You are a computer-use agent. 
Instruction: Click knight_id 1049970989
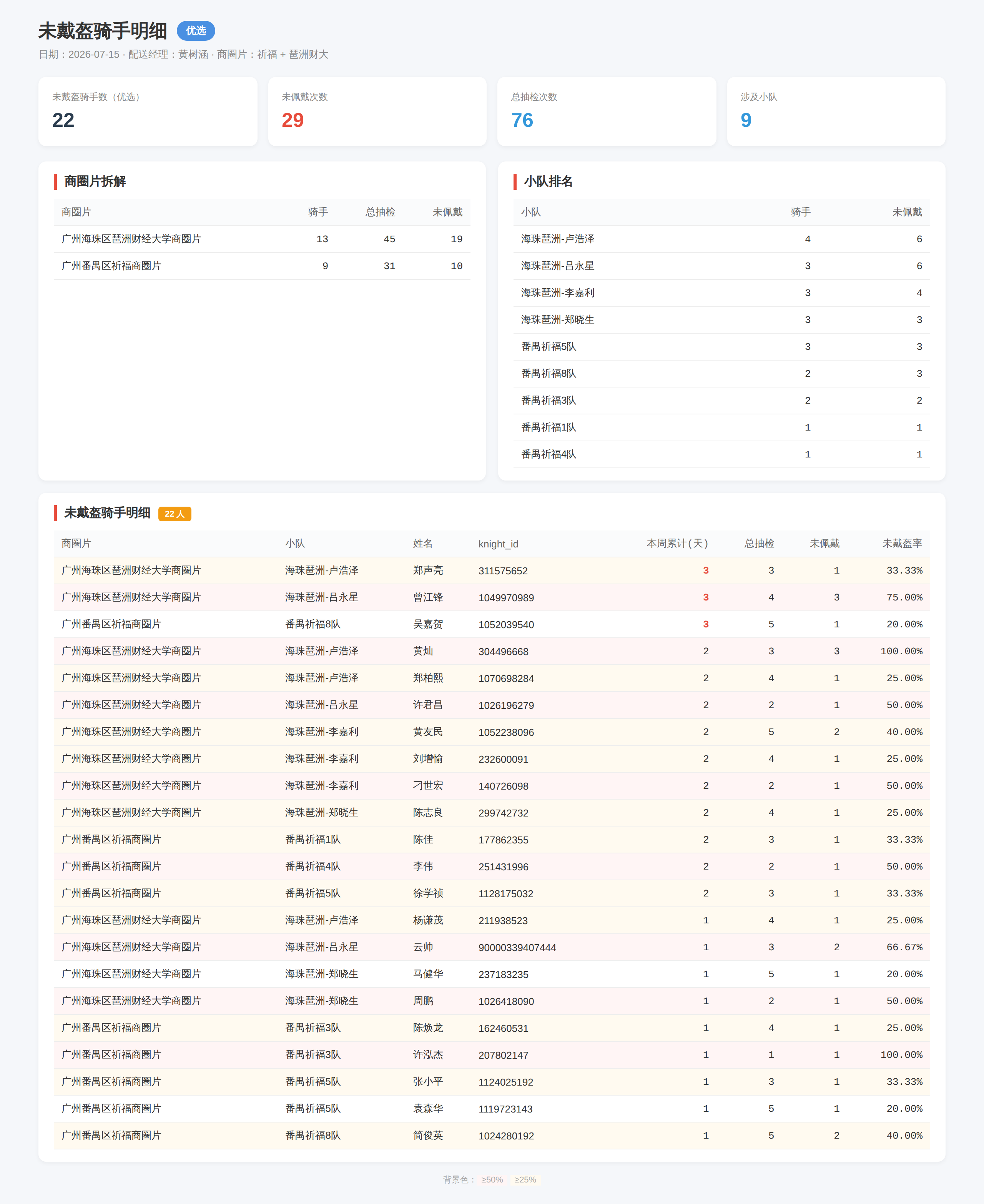coord(506,598)
